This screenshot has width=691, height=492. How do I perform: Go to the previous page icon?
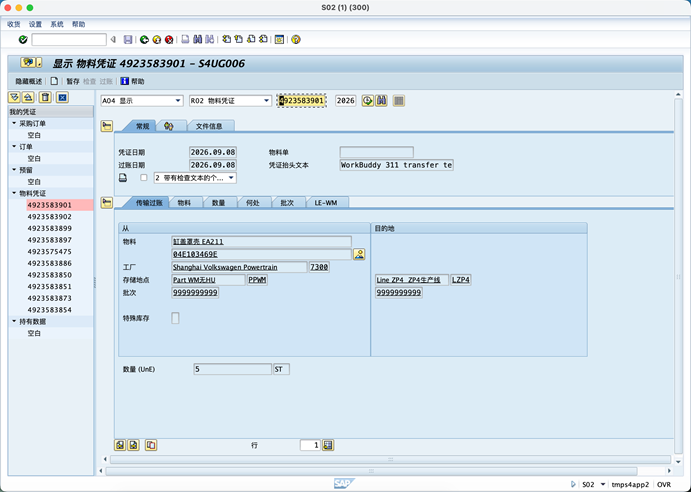239,40
